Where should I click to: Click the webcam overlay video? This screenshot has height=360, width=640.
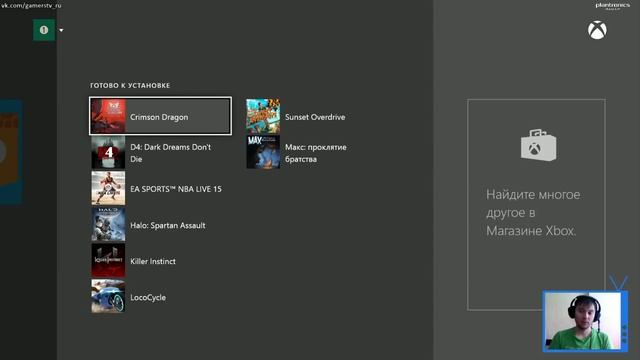pos(584,321)
